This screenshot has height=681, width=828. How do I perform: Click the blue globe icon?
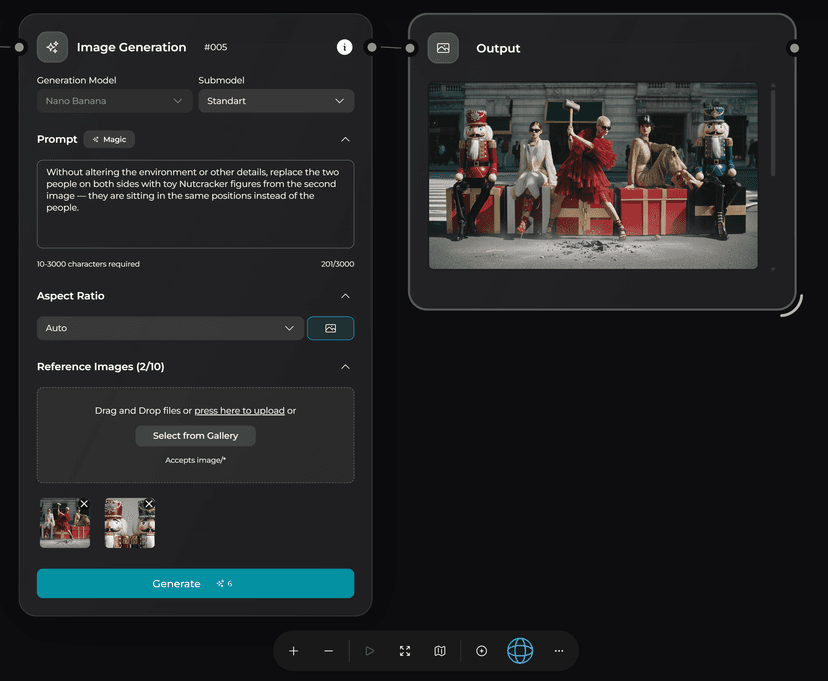520,651
